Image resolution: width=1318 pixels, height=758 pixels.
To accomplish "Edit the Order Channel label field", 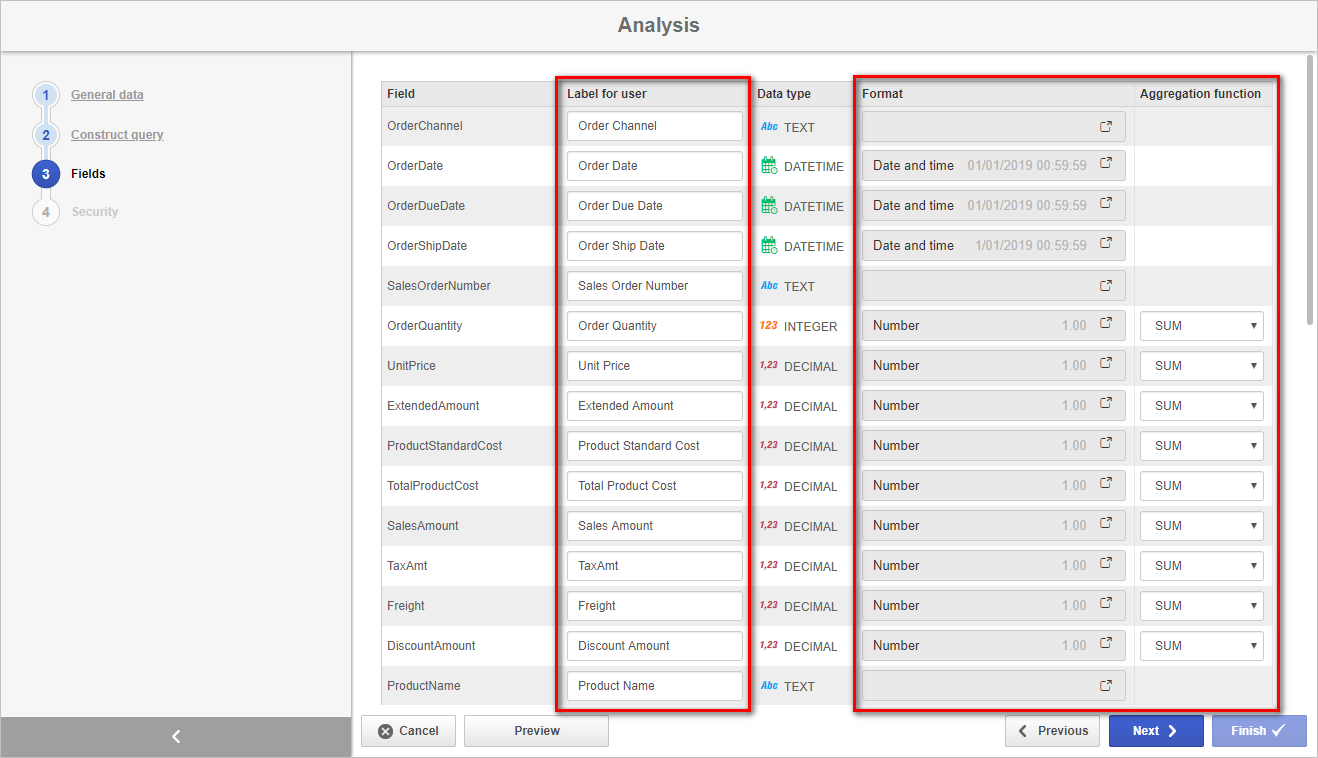I will pos(654,126).
